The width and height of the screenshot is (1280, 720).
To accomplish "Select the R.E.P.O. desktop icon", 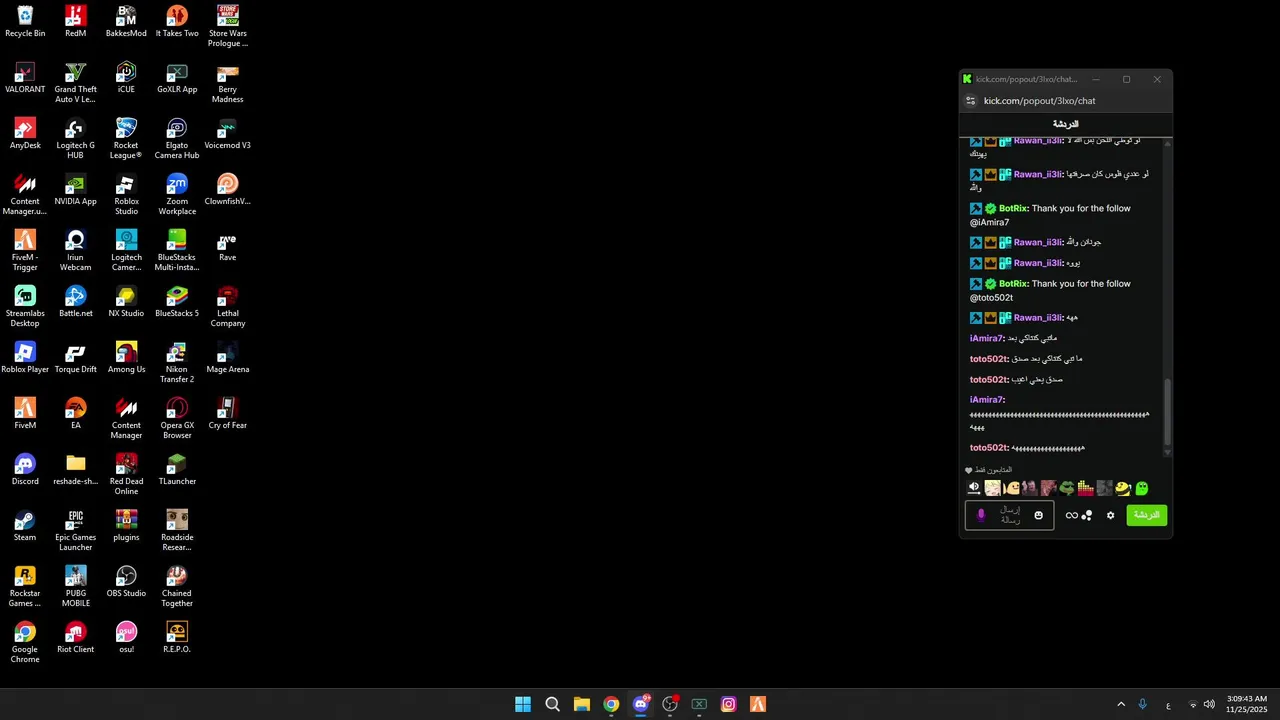I will [177, 638].
